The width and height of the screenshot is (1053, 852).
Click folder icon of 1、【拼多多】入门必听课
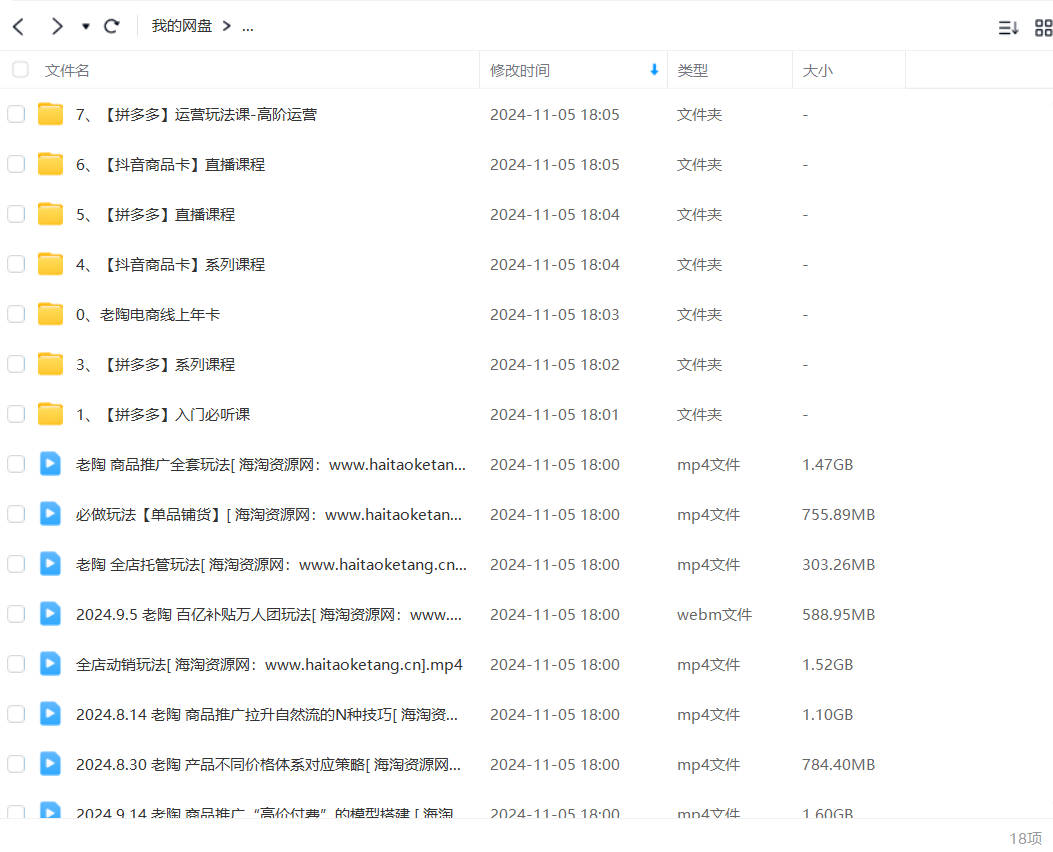50,414
